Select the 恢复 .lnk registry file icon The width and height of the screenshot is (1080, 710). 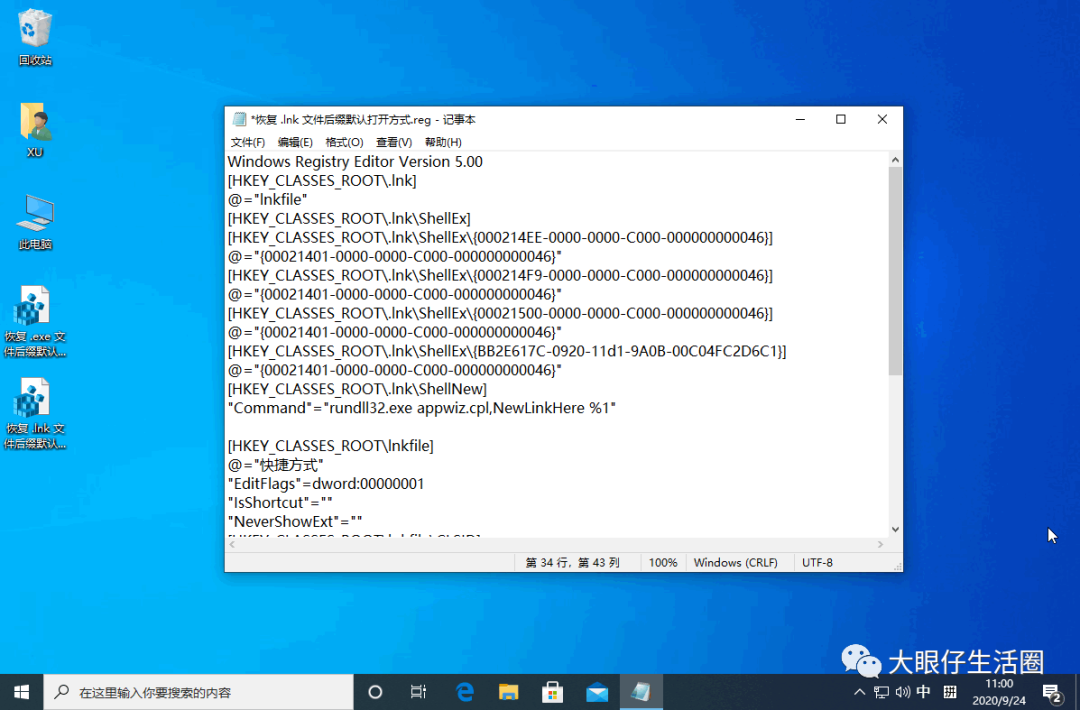(34, 413)
